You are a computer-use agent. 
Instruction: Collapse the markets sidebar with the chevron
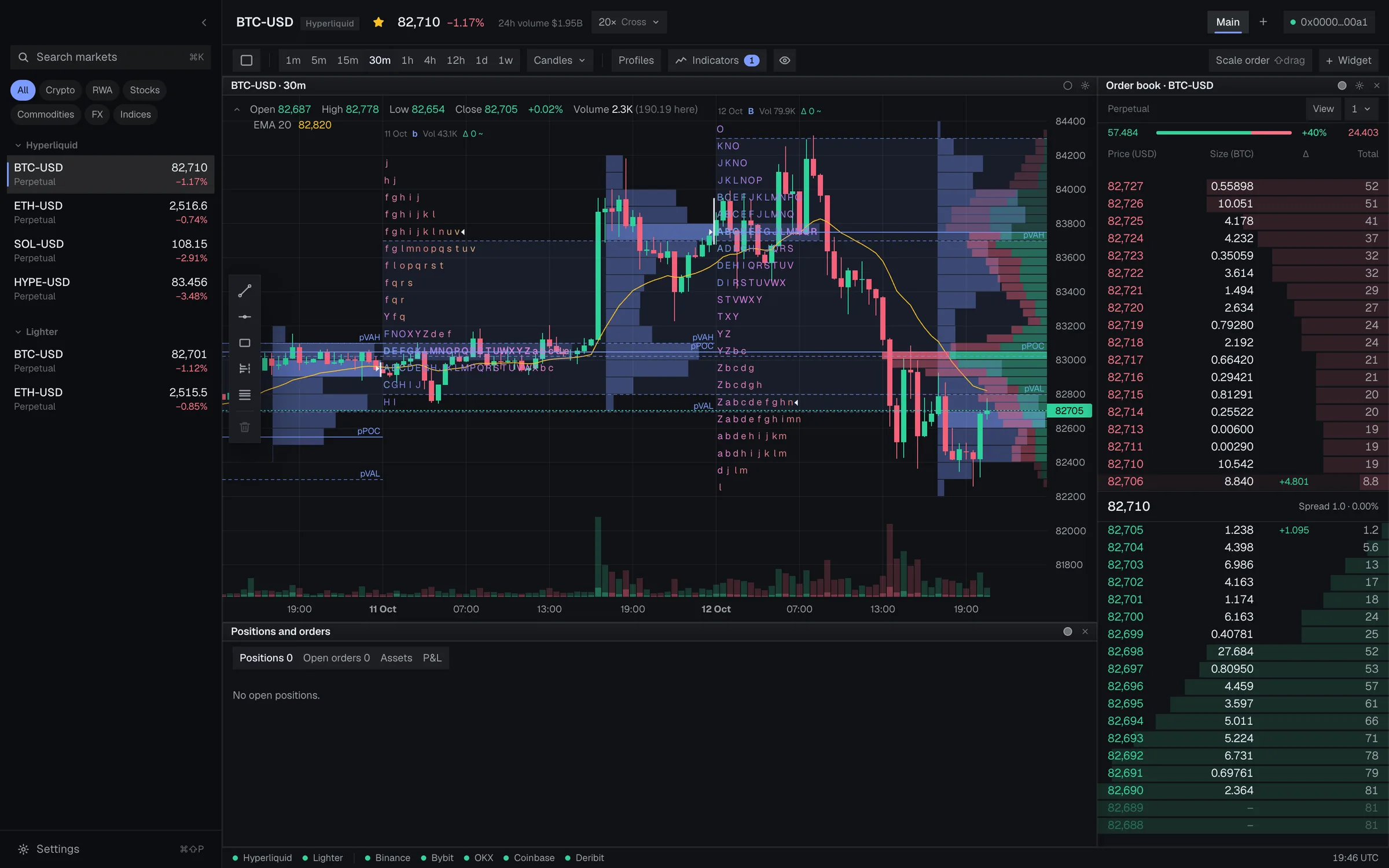click(204, 23)
